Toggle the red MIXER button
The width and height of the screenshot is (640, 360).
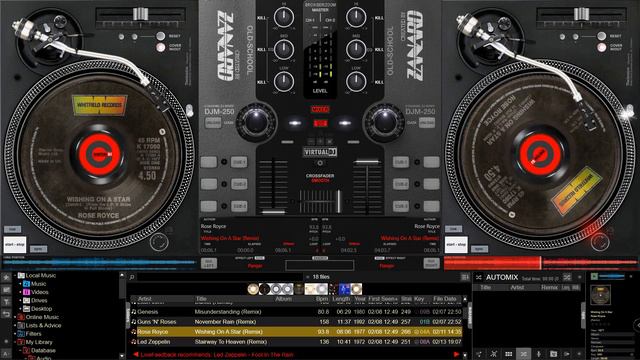click(320, 109)
